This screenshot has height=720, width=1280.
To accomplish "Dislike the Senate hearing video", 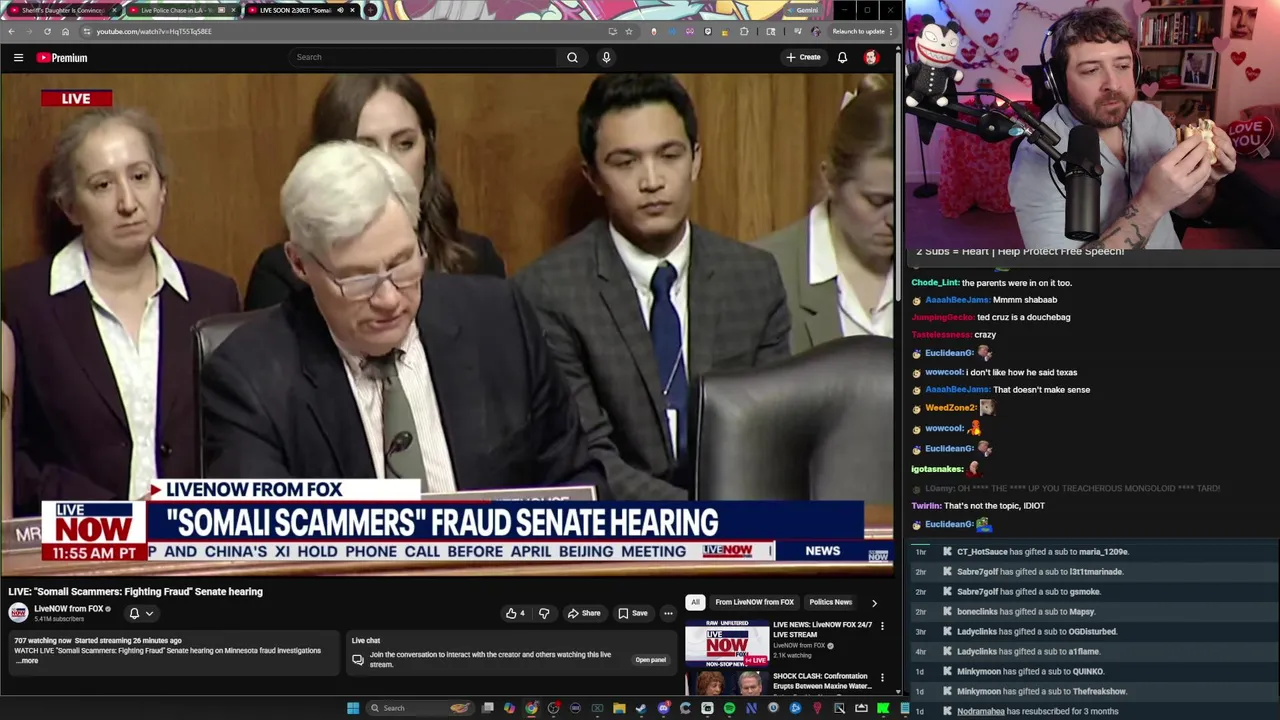I will coord(544,613).
